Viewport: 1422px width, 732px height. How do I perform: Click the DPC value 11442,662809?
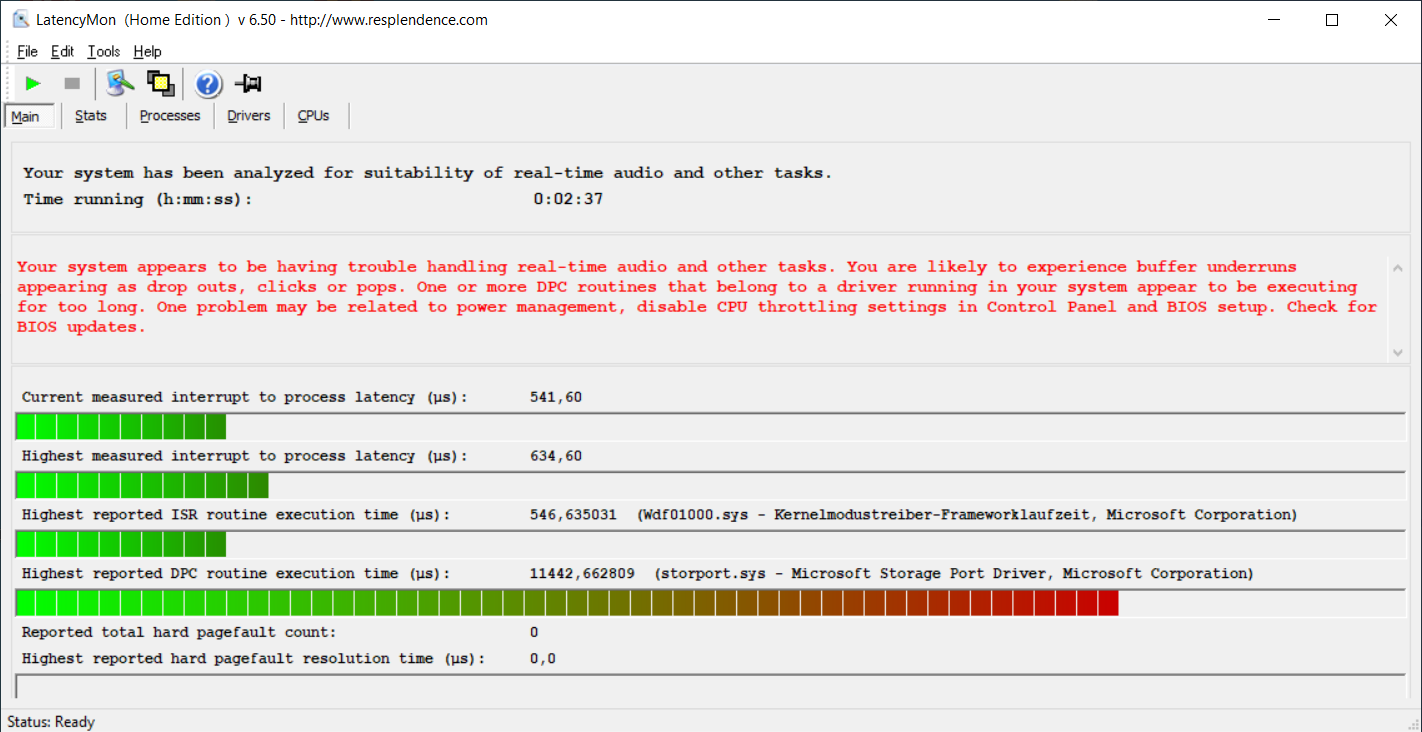[582, 574]
